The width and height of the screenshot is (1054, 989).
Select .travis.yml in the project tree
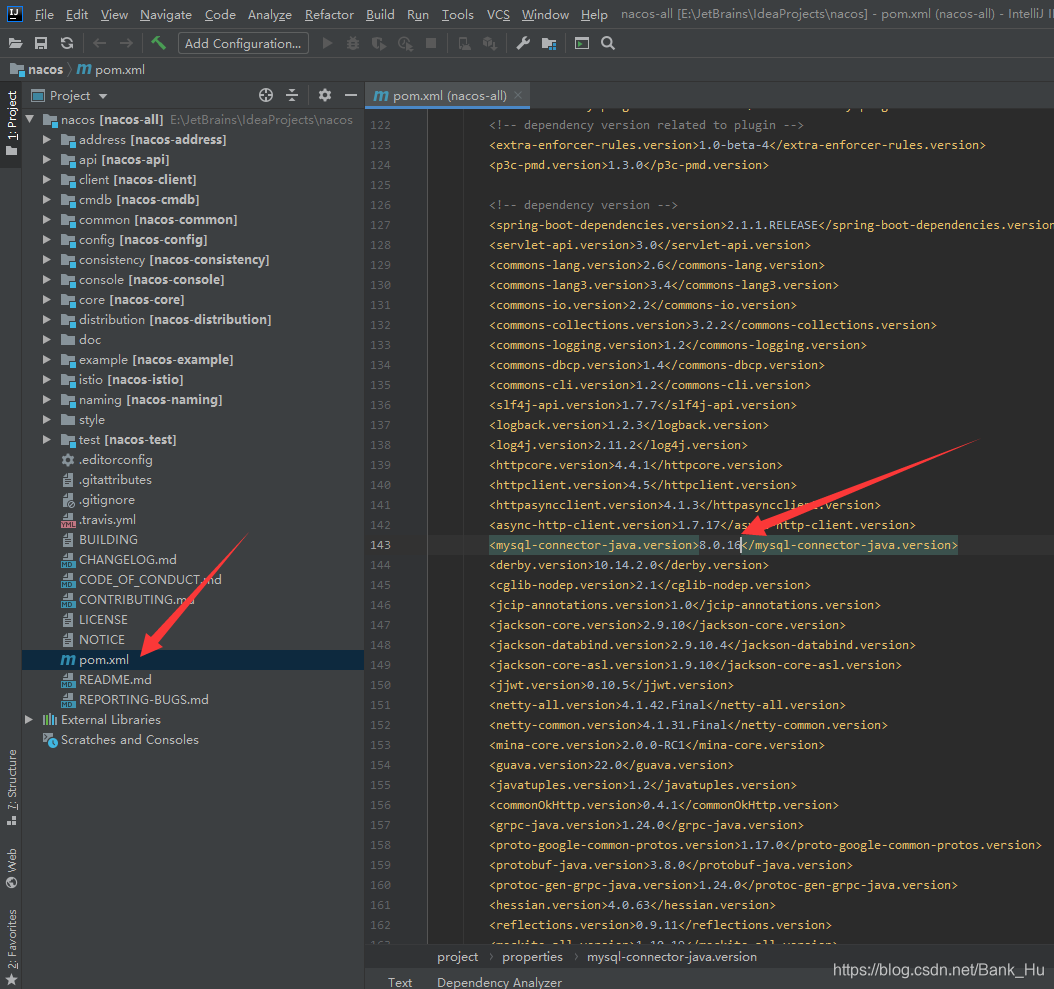(x=107, y=520)
